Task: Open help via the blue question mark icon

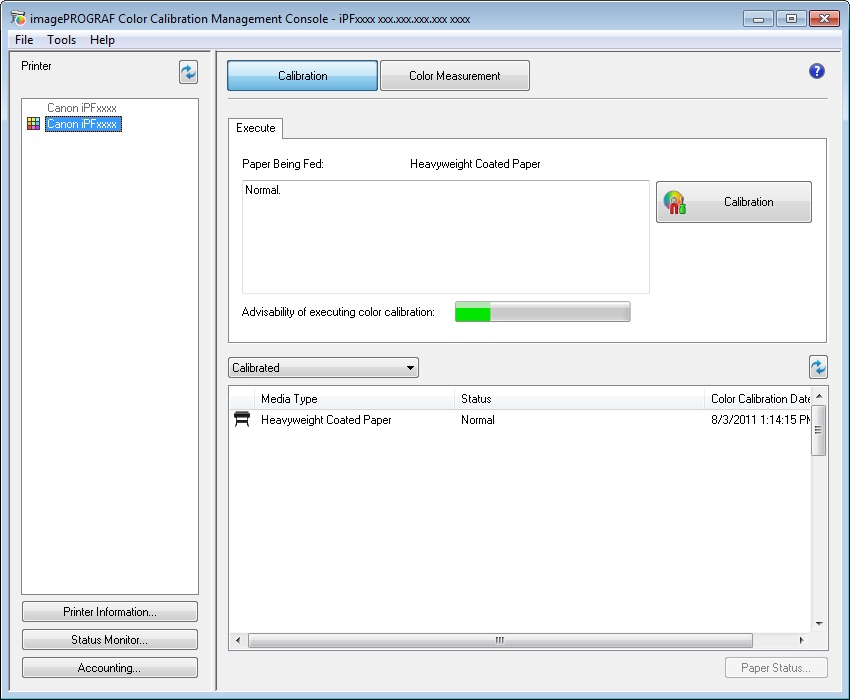Action: (x=816, y=71)
